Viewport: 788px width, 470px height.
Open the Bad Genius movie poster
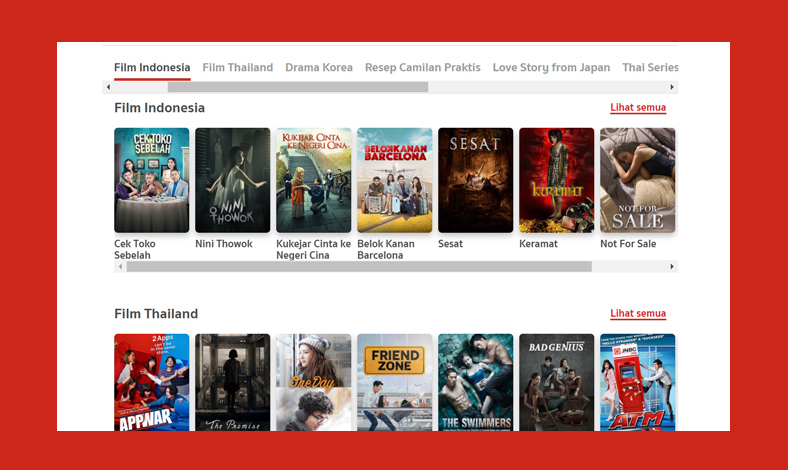556,382
